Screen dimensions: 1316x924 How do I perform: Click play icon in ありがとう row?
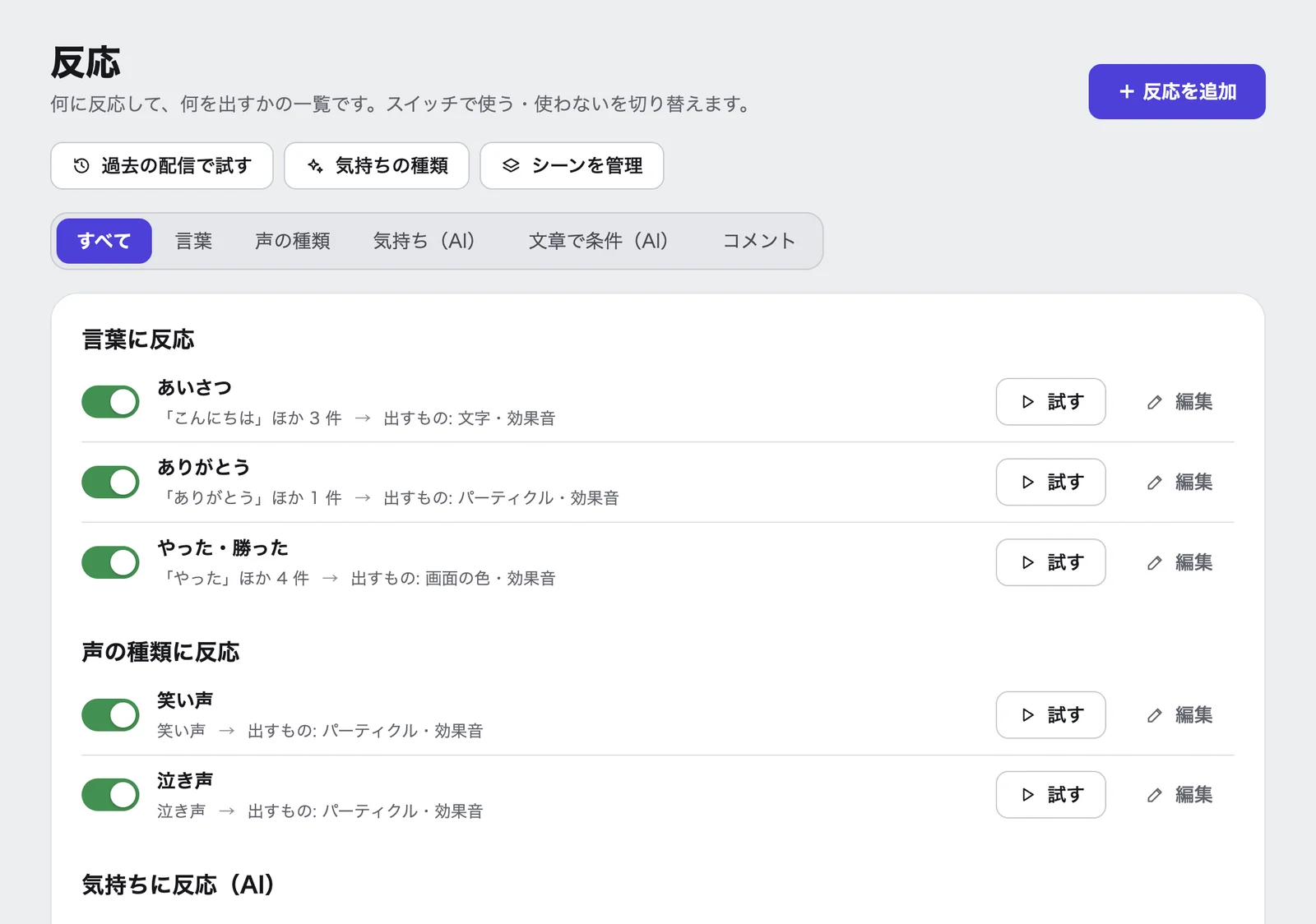pos(1027,483)
